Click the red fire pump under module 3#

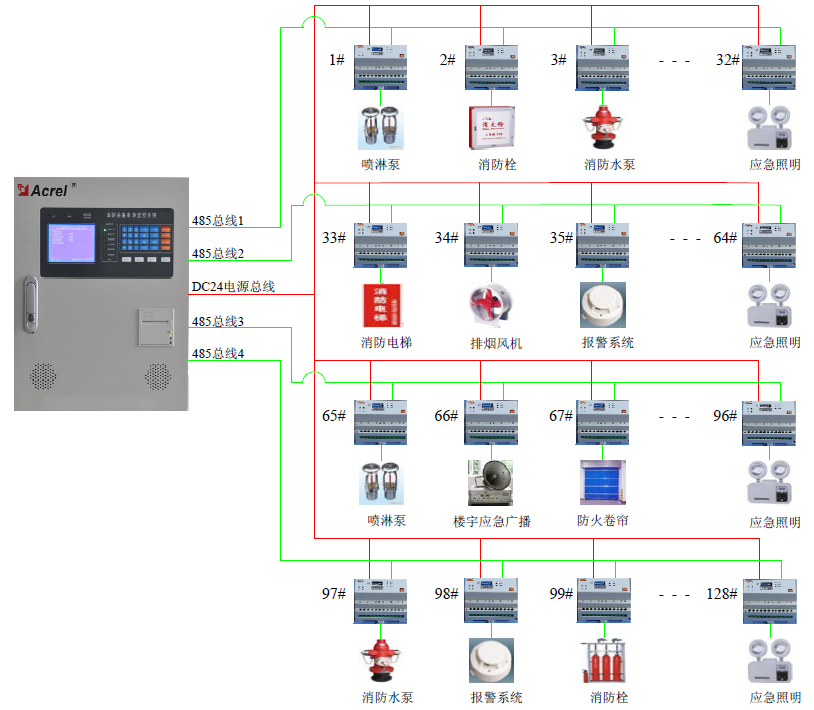pyautogui.click(x=602, y=126)
